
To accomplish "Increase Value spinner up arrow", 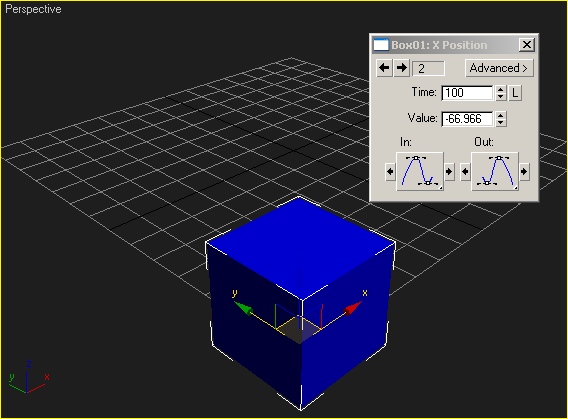I will coord(501,115).
